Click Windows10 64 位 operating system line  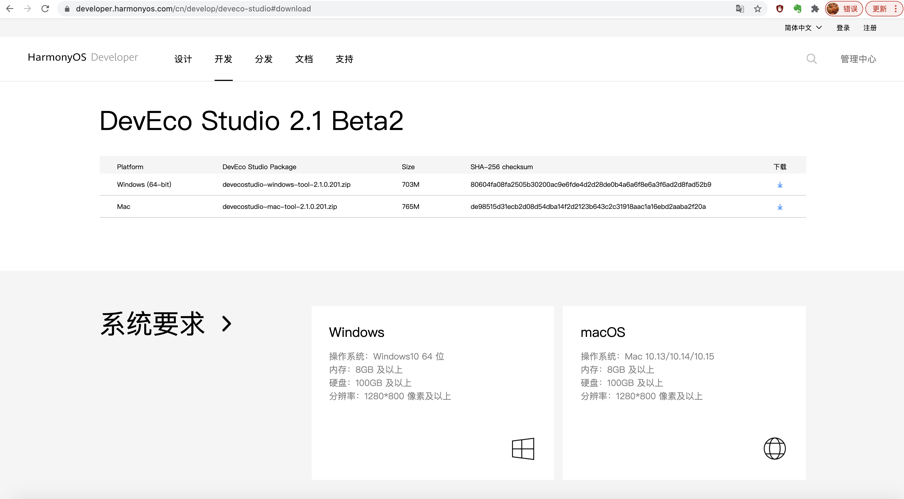(x=386, y=356)
